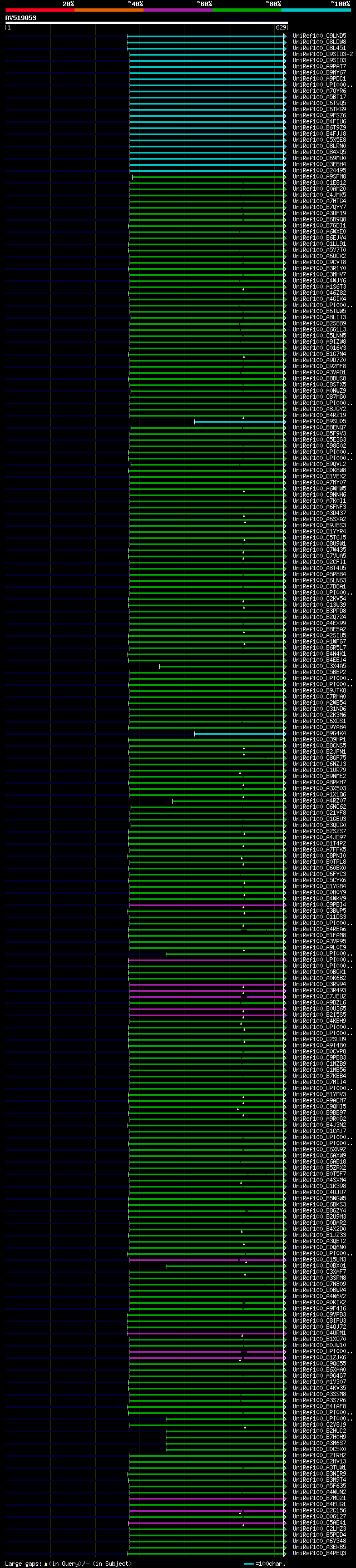This screenshot has width=356, height=1568.
Task: Click the white query sequence bar
Action: (x=147, y=23)
